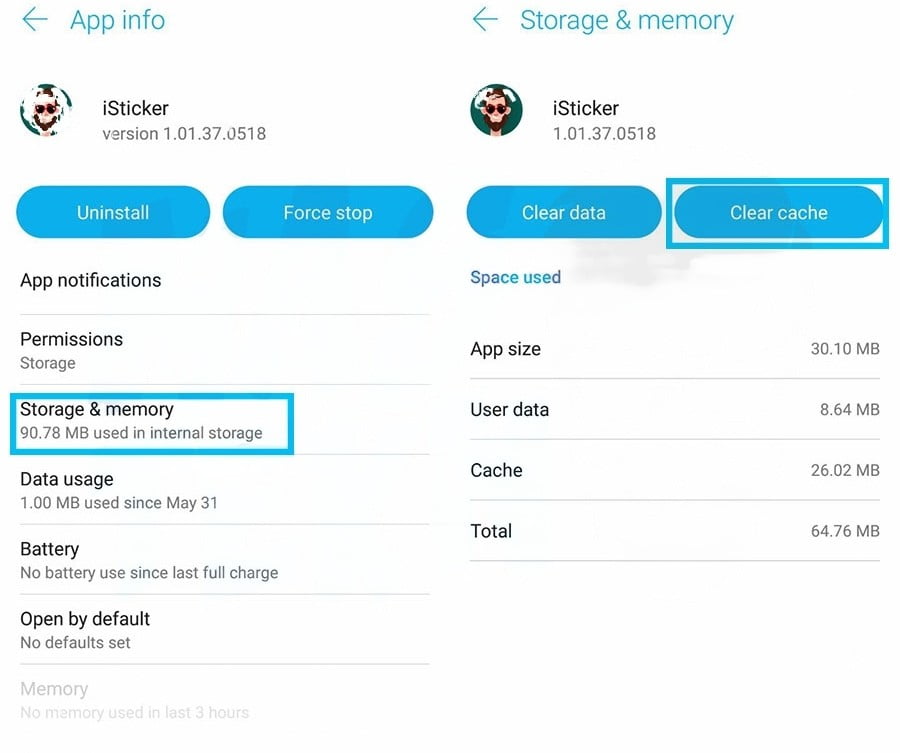The height and width of the screenshot is (753, 900).
Task: Tap the back arrow on App info screen
Action: pyautogui.click(x=34, y=19)
